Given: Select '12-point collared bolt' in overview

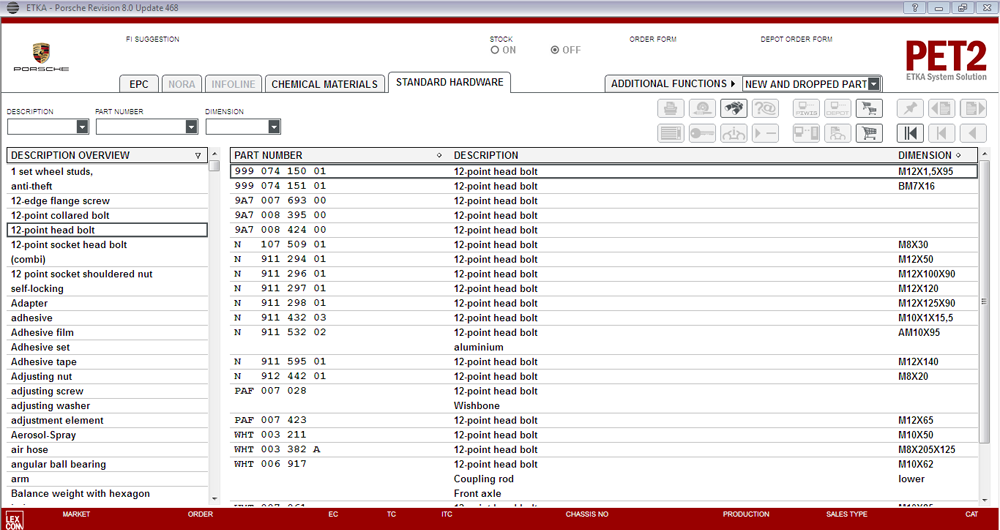Looking at the screenshot, I should coord(107,216).
